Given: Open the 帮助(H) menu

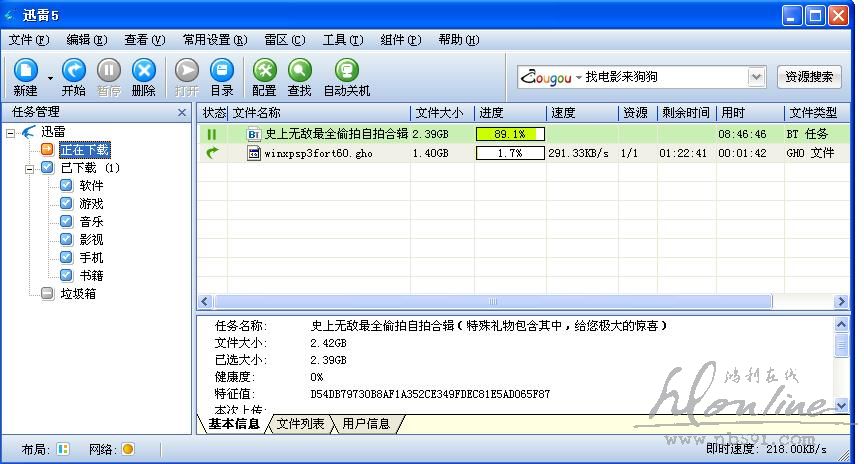Looking at the screenshot, I should click(x=458, y=40).
